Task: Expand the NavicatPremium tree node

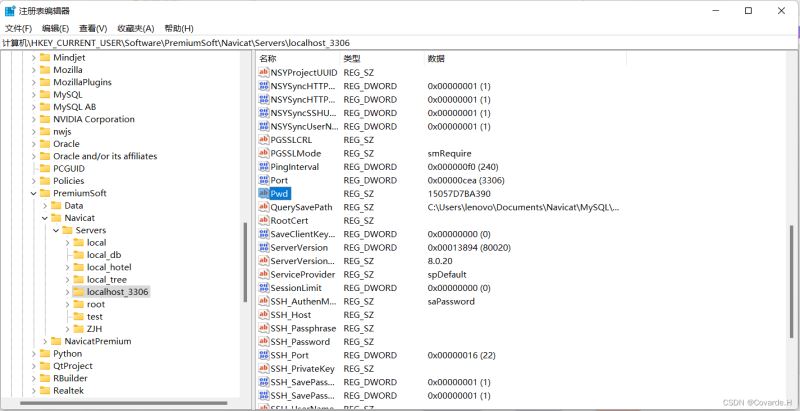Action: [45, 342]
